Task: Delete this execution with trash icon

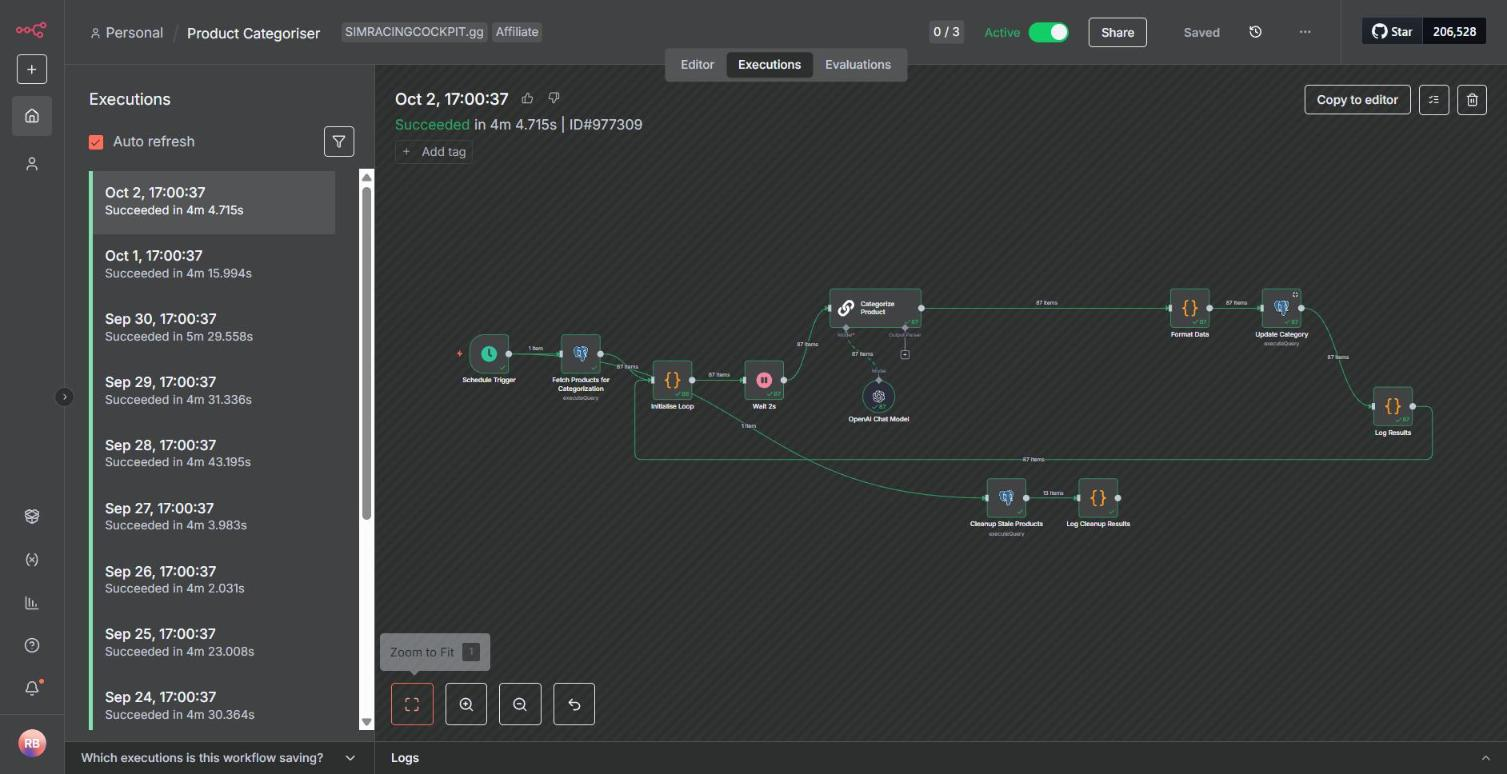Action: pyautogui.click(x=1472, y=99)
